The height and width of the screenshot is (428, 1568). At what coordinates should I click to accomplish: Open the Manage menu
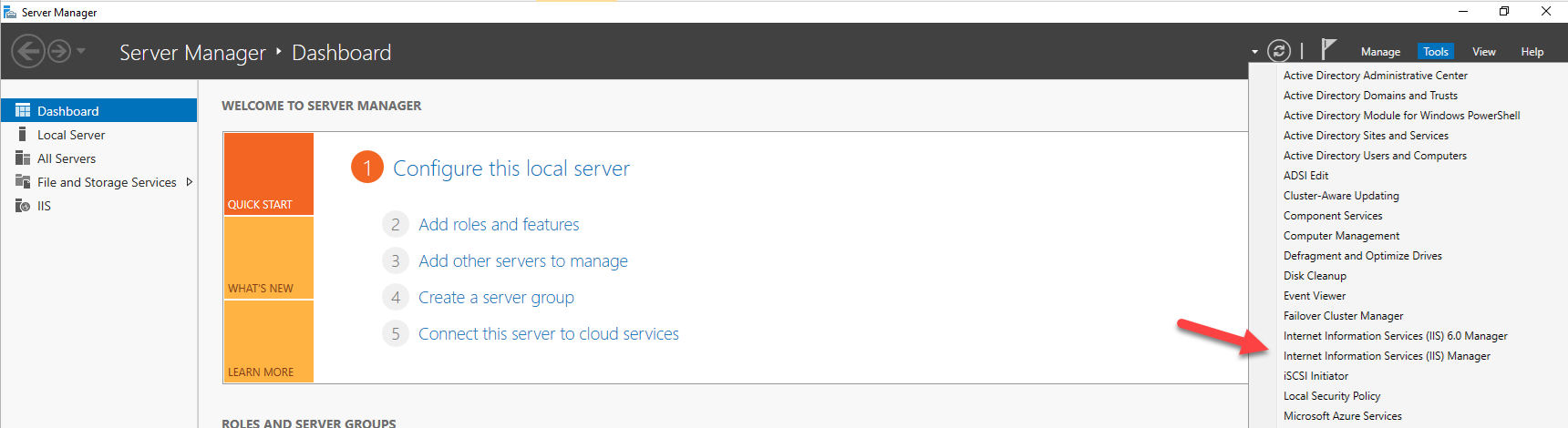coord(1380,52)
